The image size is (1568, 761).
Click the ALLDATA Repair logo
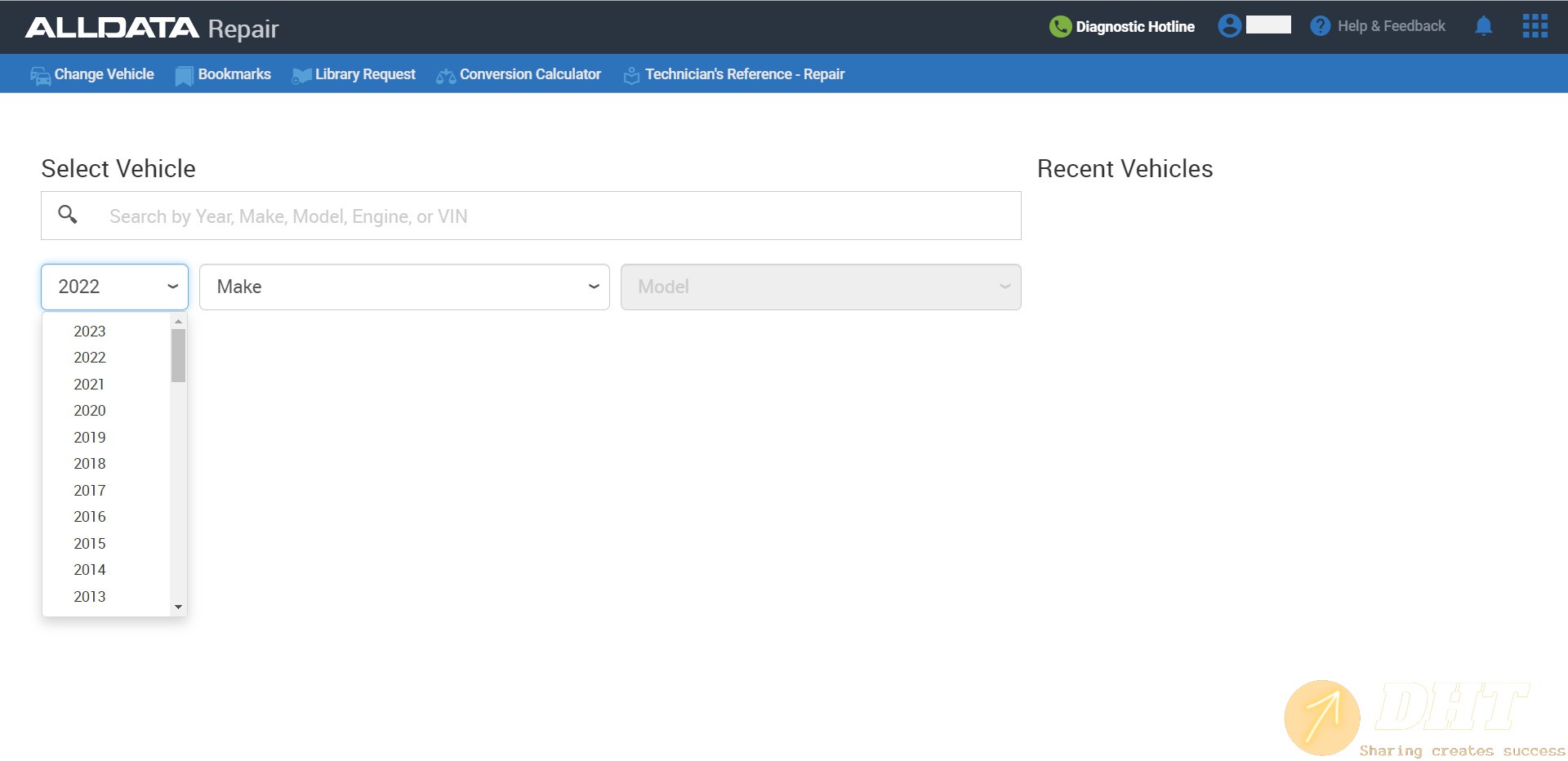(152, 28)
